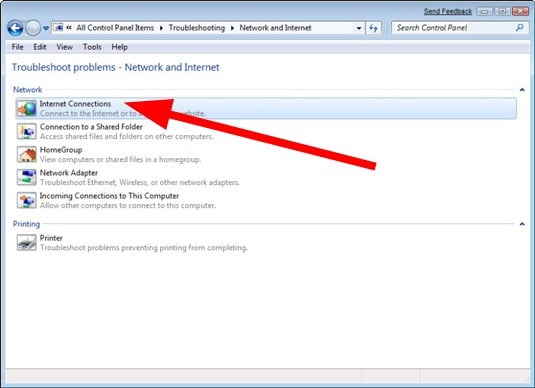Click the Back navigation arrow button

coord(15,28)
